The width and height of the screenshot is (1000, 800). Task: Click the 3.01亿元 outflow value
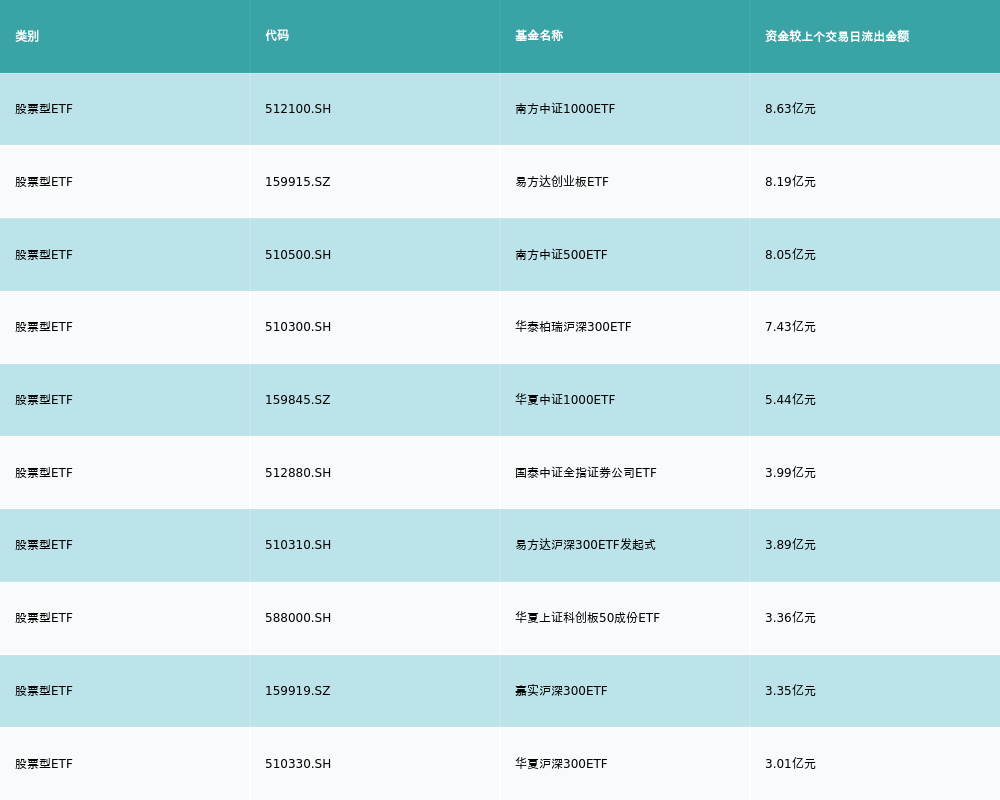790,764
